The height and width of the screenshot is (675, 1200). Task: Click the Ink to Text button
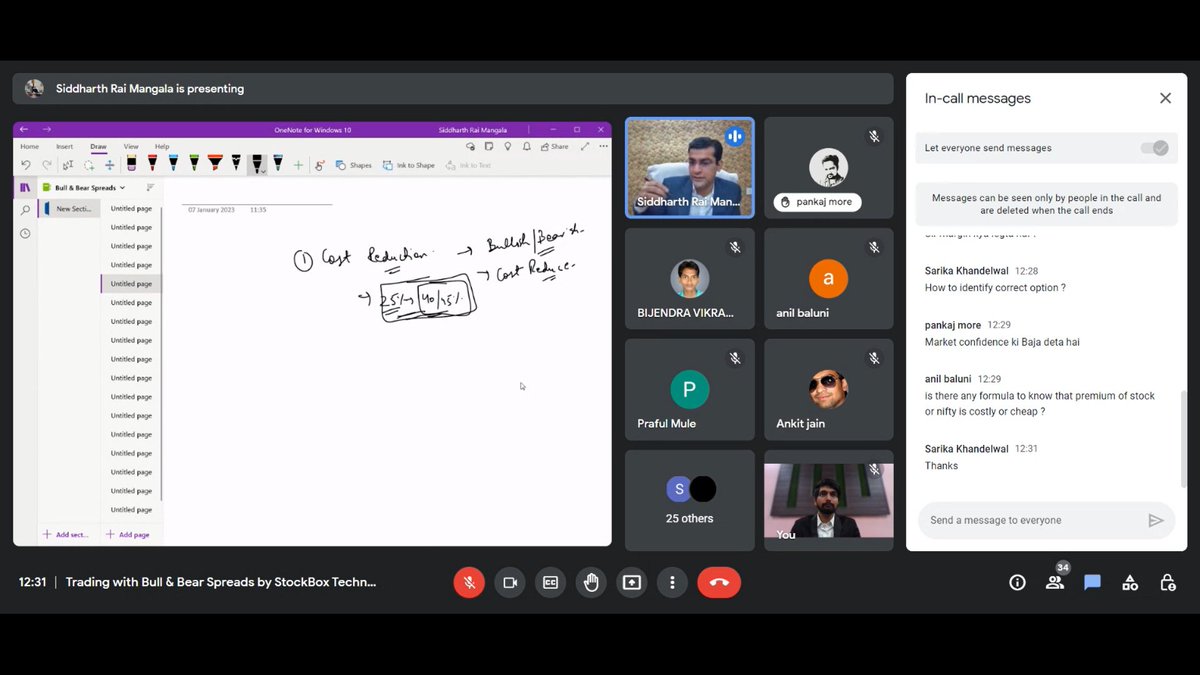(x=468, y=165)
